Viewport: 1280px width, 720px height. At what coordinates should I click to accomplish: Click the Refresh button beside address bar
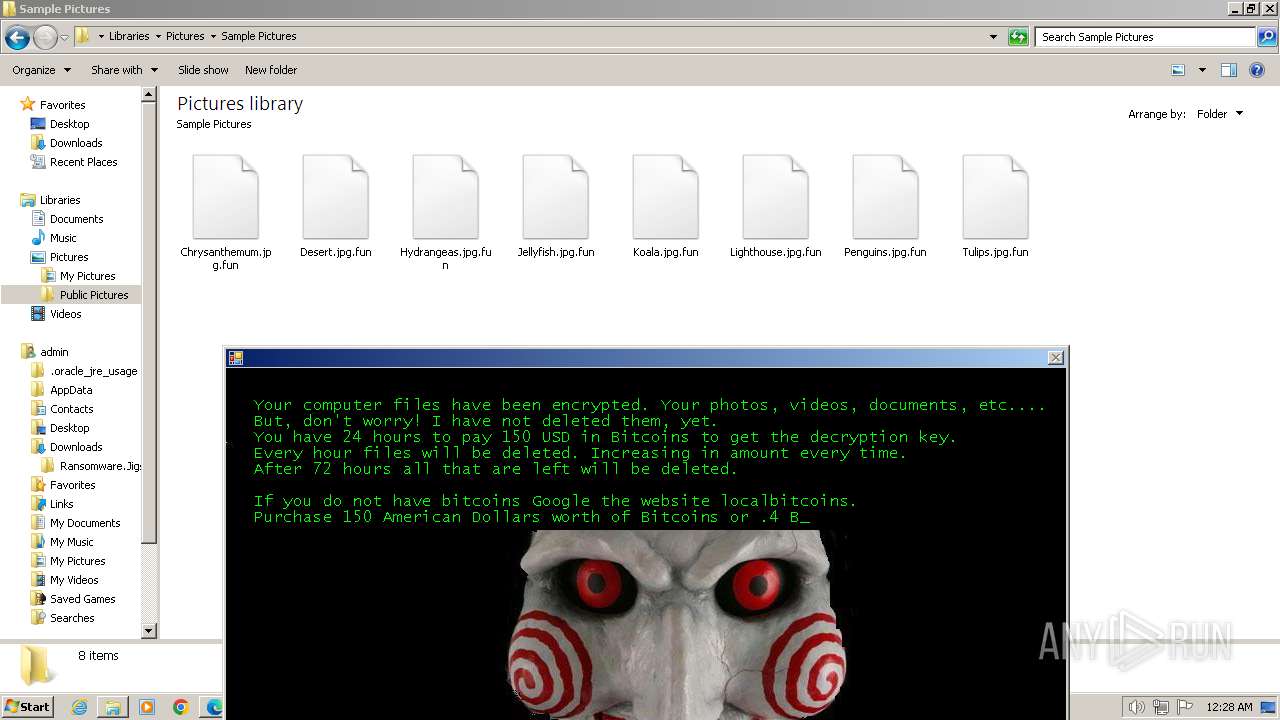1018,37
